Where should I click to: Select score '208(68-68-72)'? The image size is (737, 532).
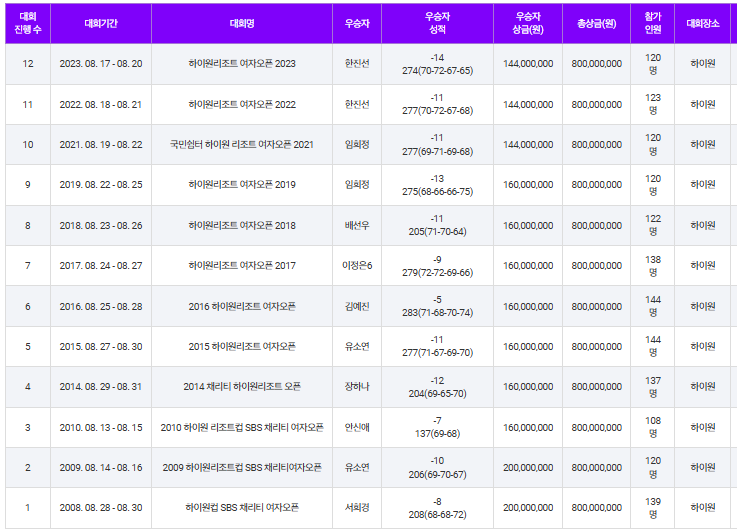(437, 515)
